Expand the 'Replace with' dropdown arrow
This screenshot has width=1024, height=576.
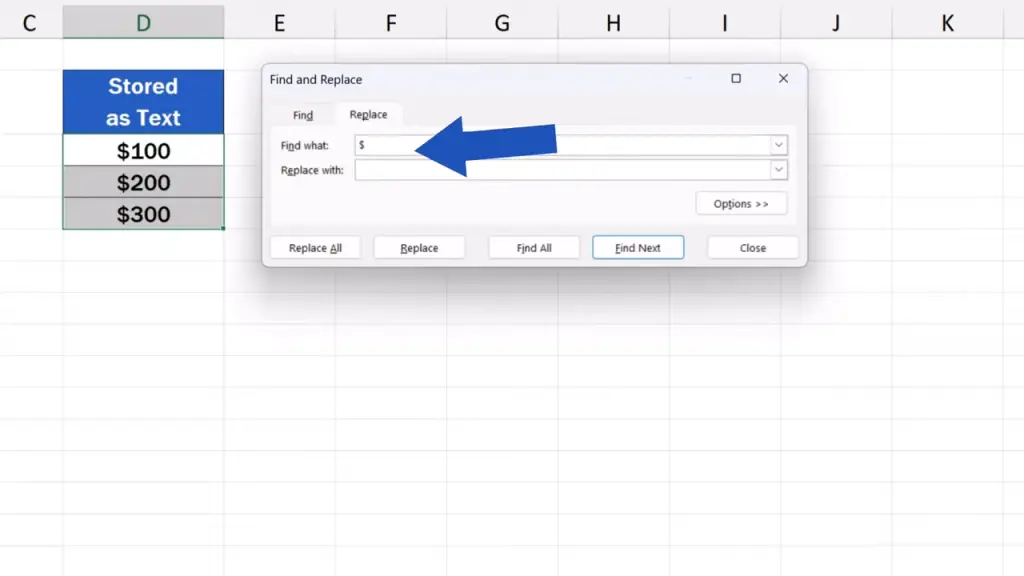tap(778, 171)
